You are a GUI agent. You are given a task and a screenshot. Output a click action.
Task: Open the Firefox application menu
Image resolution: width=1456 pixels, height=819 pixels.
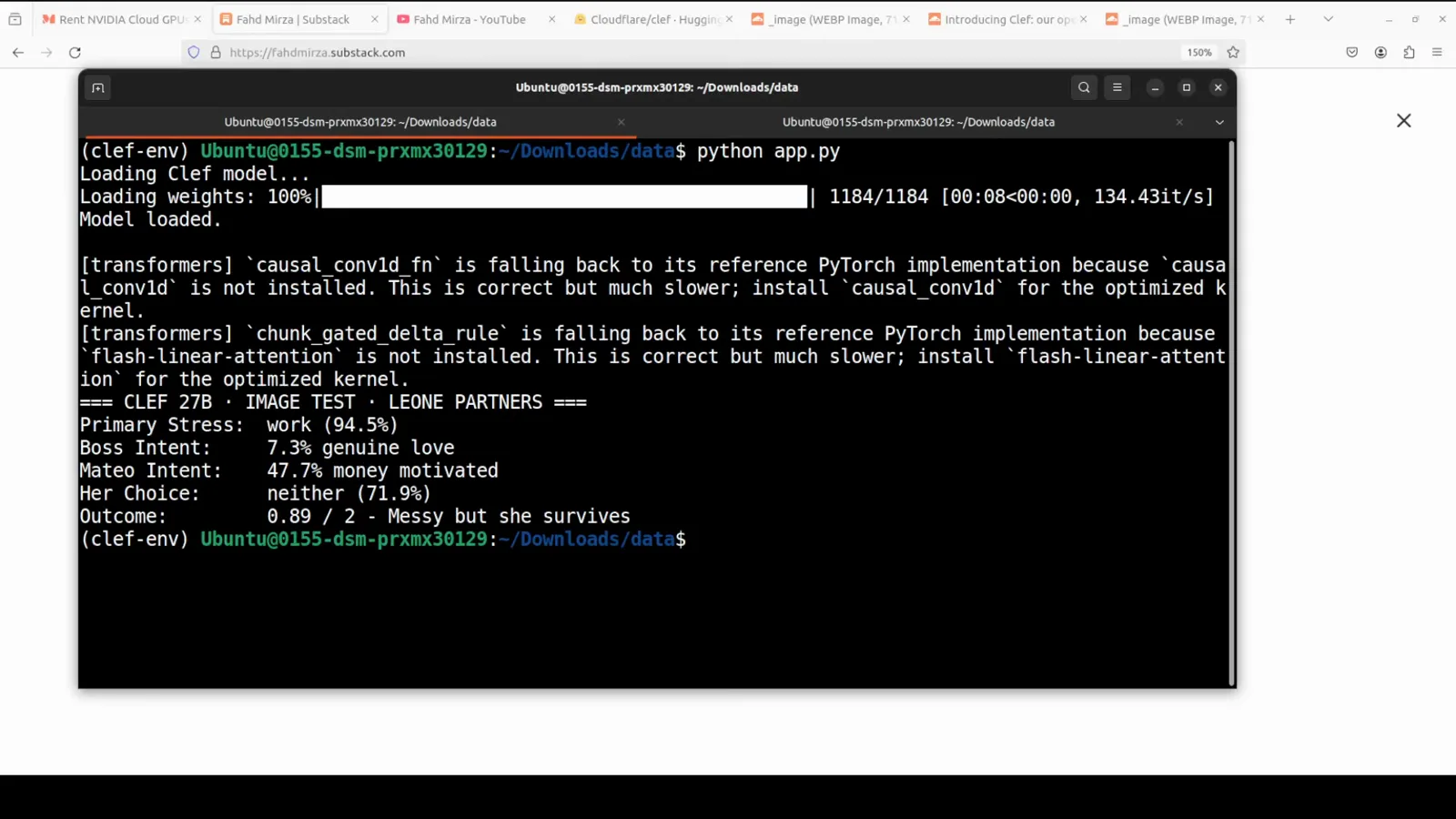pos(1437,53)
